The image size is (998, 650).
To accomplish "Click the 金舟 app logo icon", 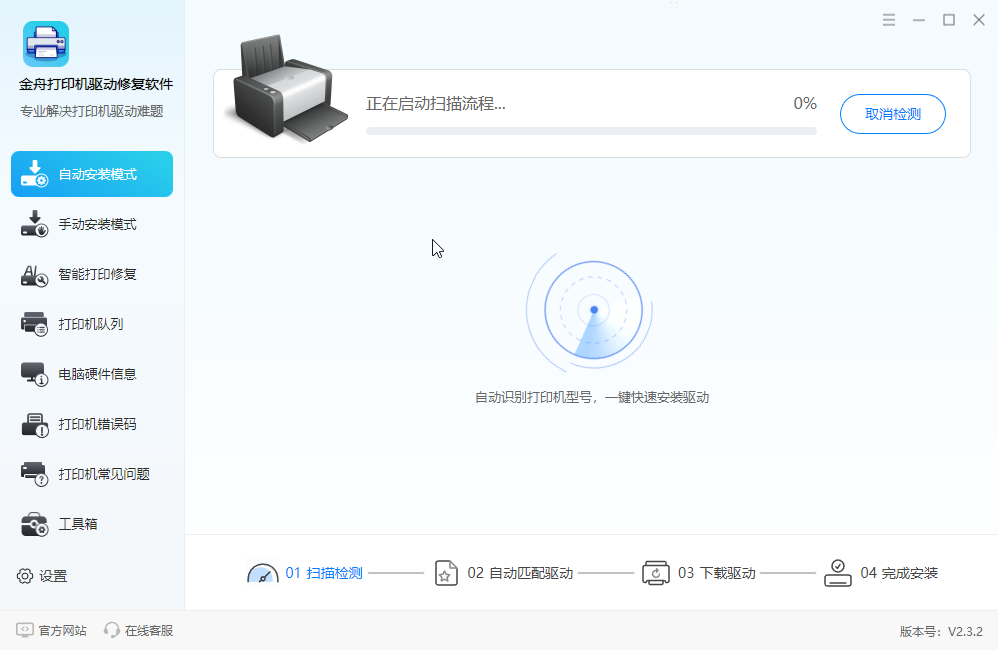I will (46, 44).
